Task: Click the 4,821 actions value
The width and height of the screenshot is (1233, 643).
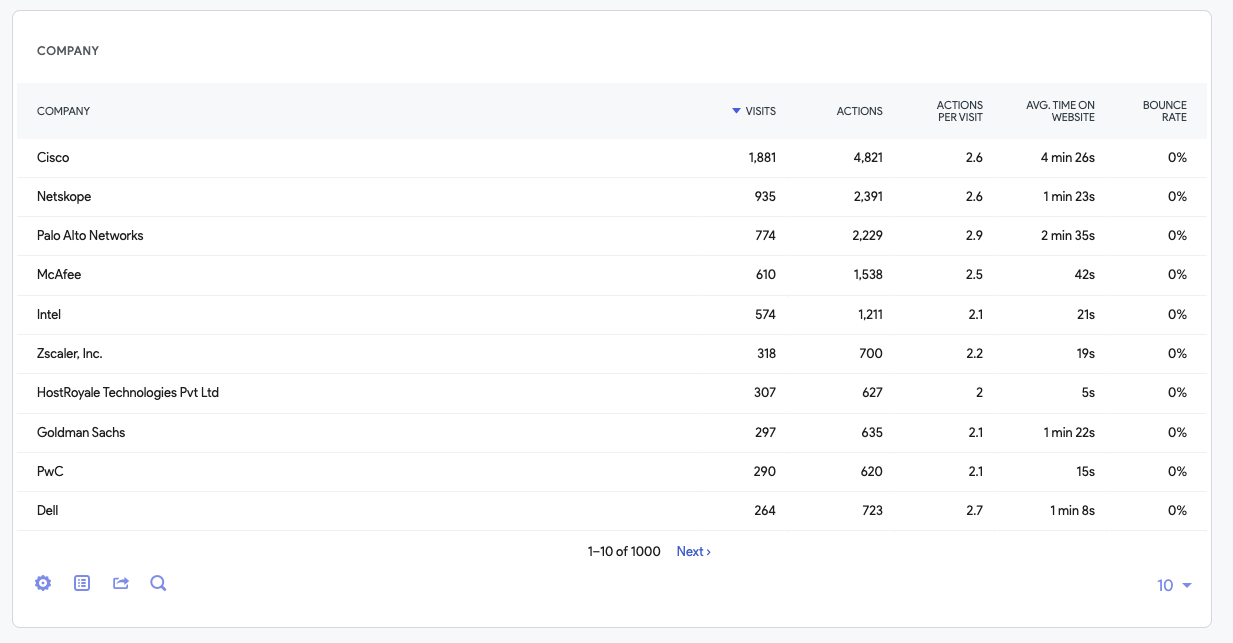Action: pos(868,158)
